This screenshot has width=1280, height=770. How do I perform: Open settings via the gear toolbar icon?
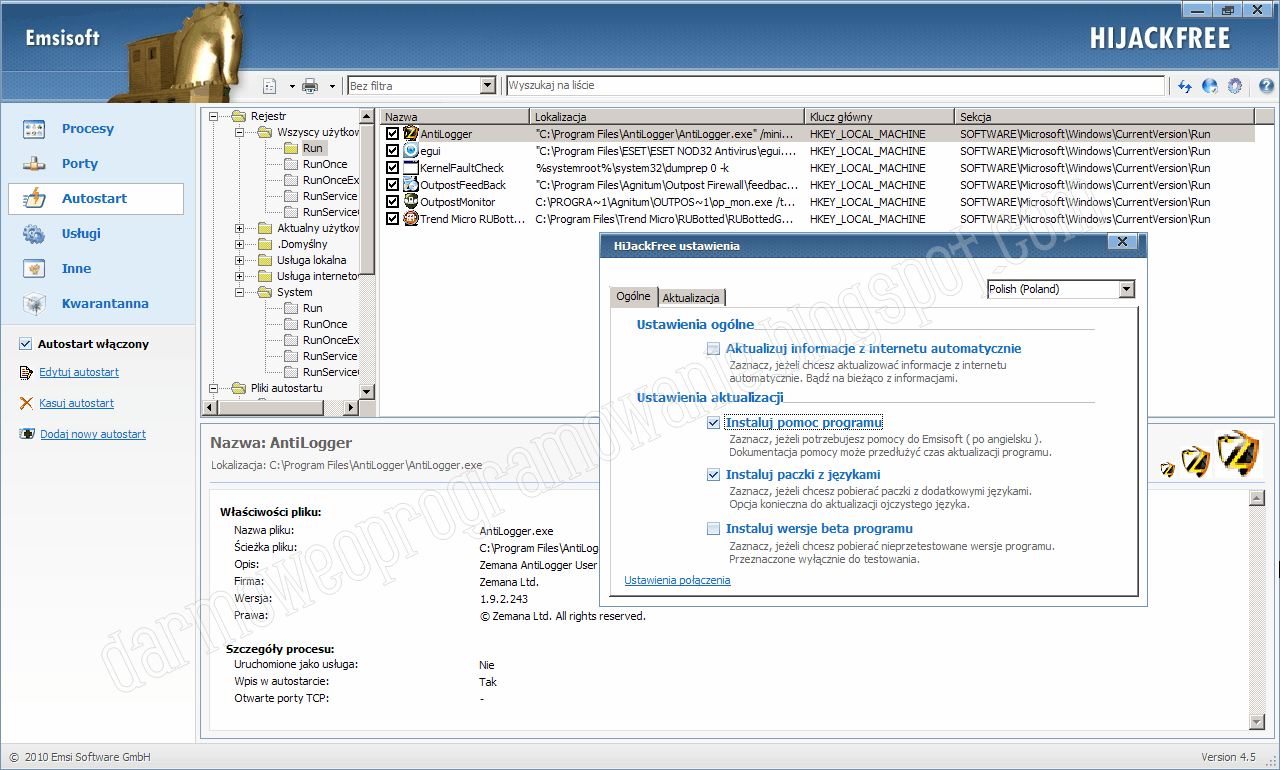[x=1235, y=86]
